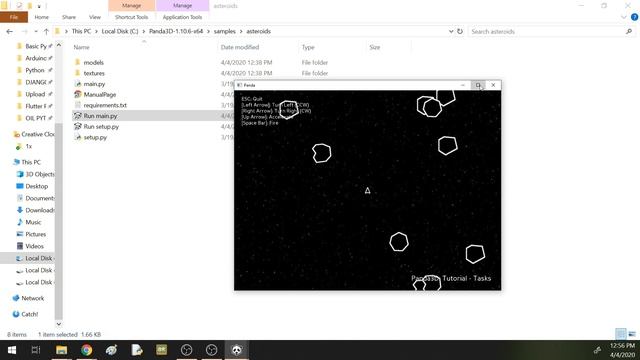Open Documents in navigation pane
The width and height of the screenshot is (640, 360).
[x=36, y=198]
